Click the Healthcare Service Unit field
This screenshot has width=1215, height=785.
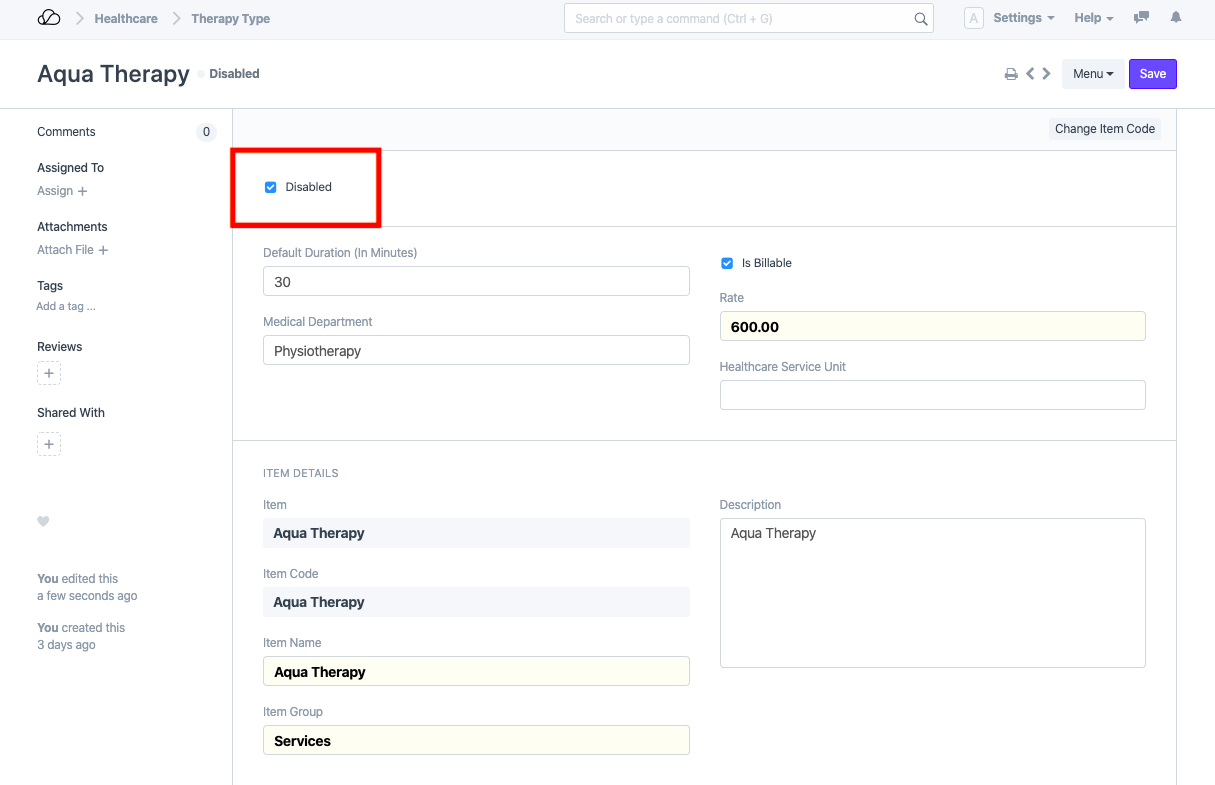click(932, 395)
